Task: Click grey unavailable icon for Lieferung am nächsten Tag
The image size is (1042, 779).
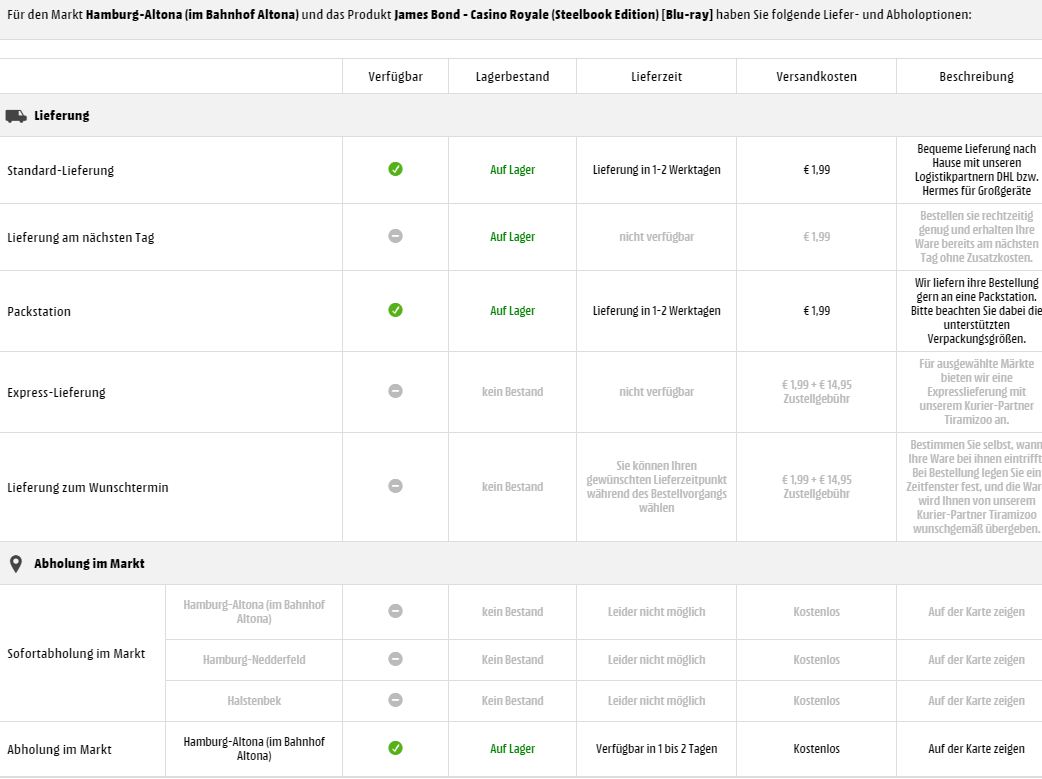Action: (395, 237)
